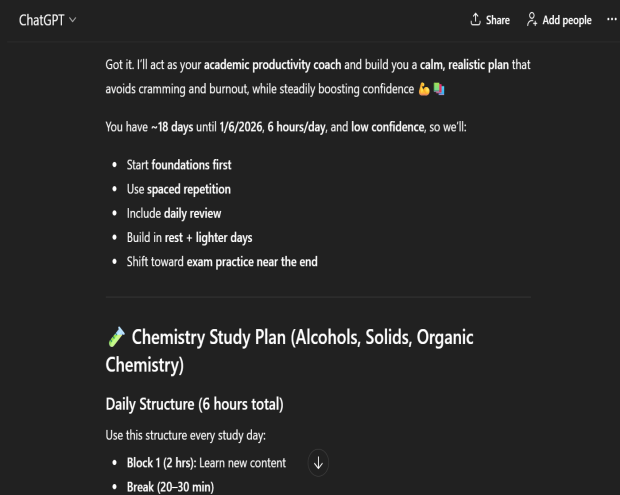Click the Add people person icon

tap(532, 20)
